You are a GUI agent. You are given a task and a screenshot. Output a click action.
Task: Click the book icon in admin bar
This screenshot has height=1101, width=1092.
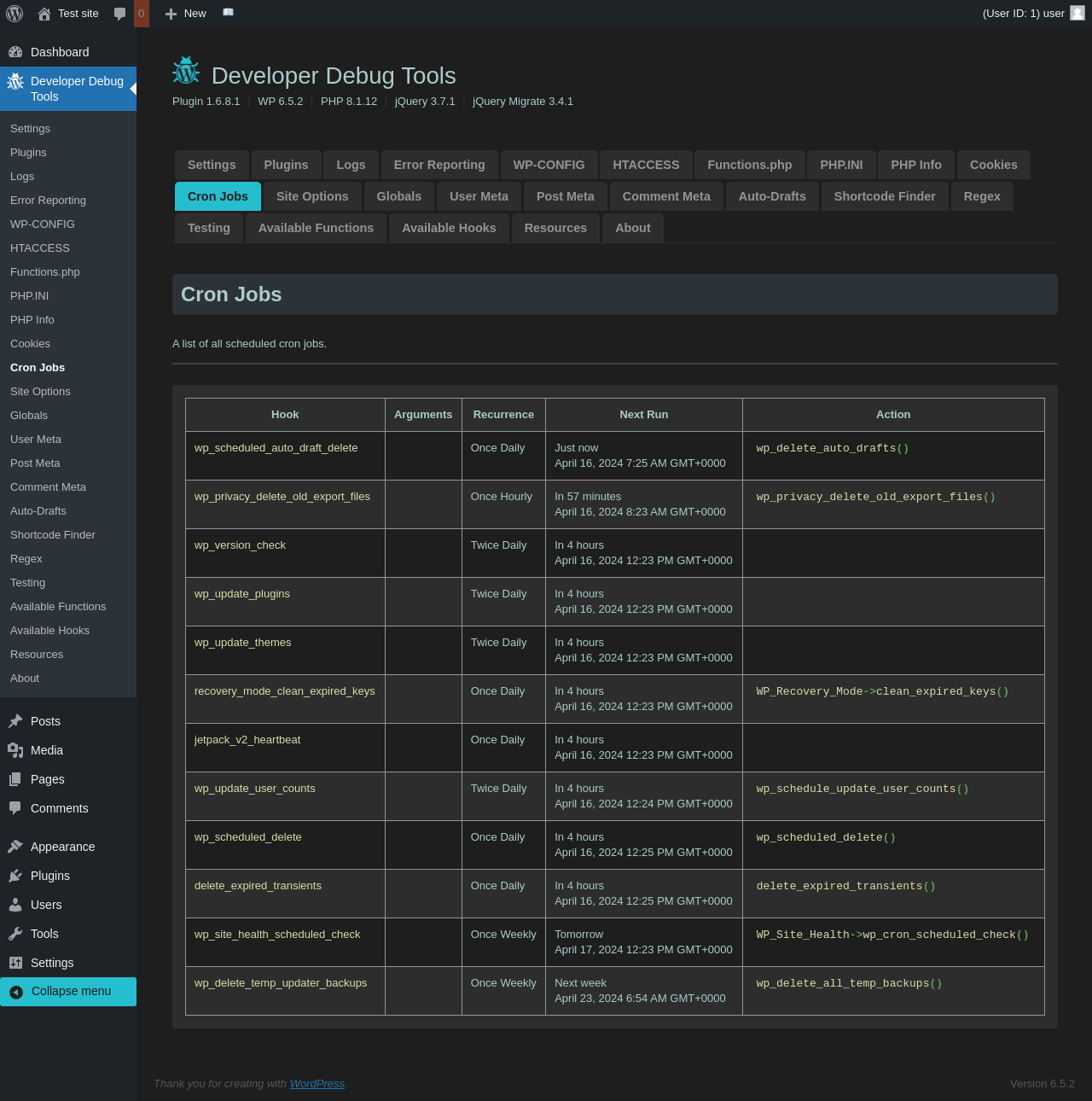[228, 13]
